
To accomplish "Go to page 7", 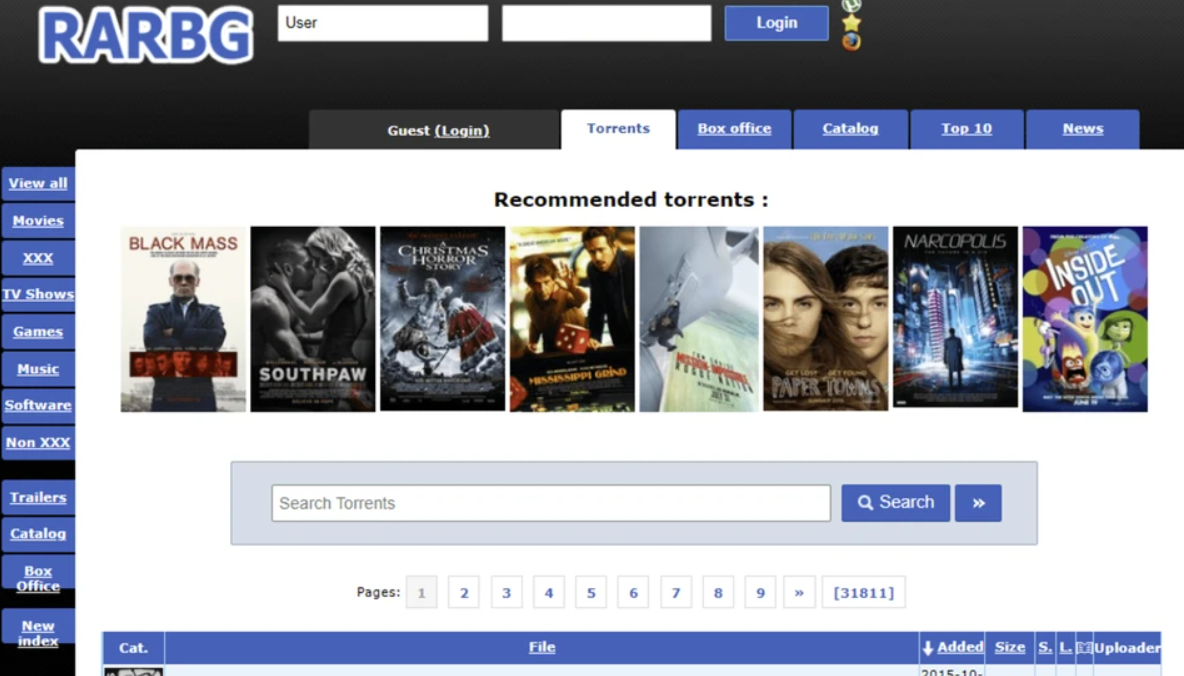I will click(x=676, y=593).
